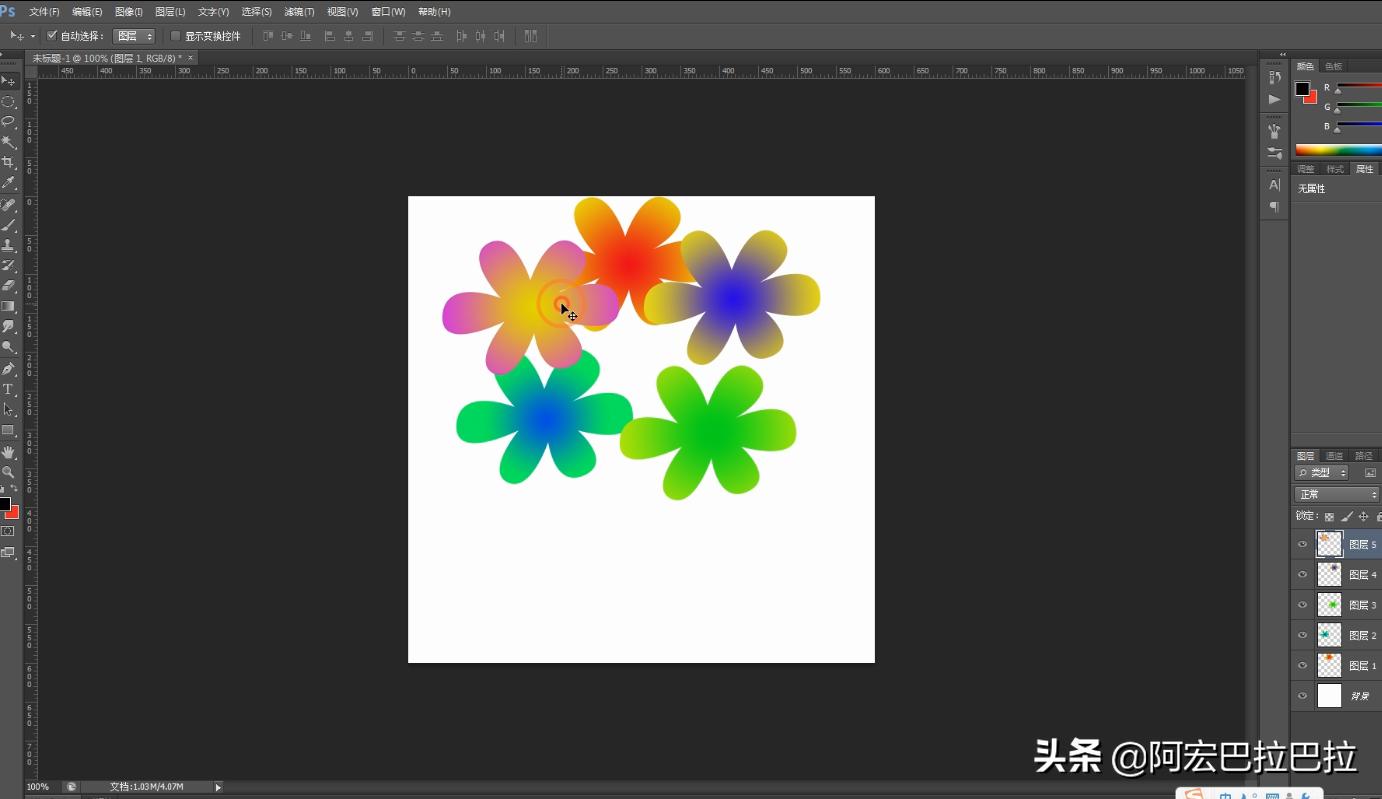The height and width of the screenshot is (799, 1382).
Task: Activate the Crop tool
Action: pos(9,162)
